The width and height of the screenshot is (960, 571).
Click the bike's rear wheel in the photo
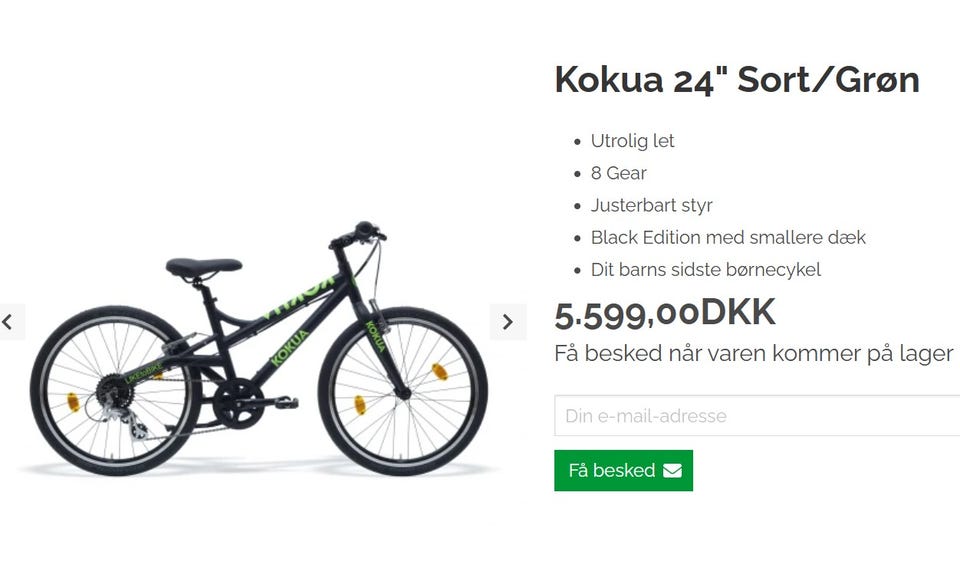point(115,390)
